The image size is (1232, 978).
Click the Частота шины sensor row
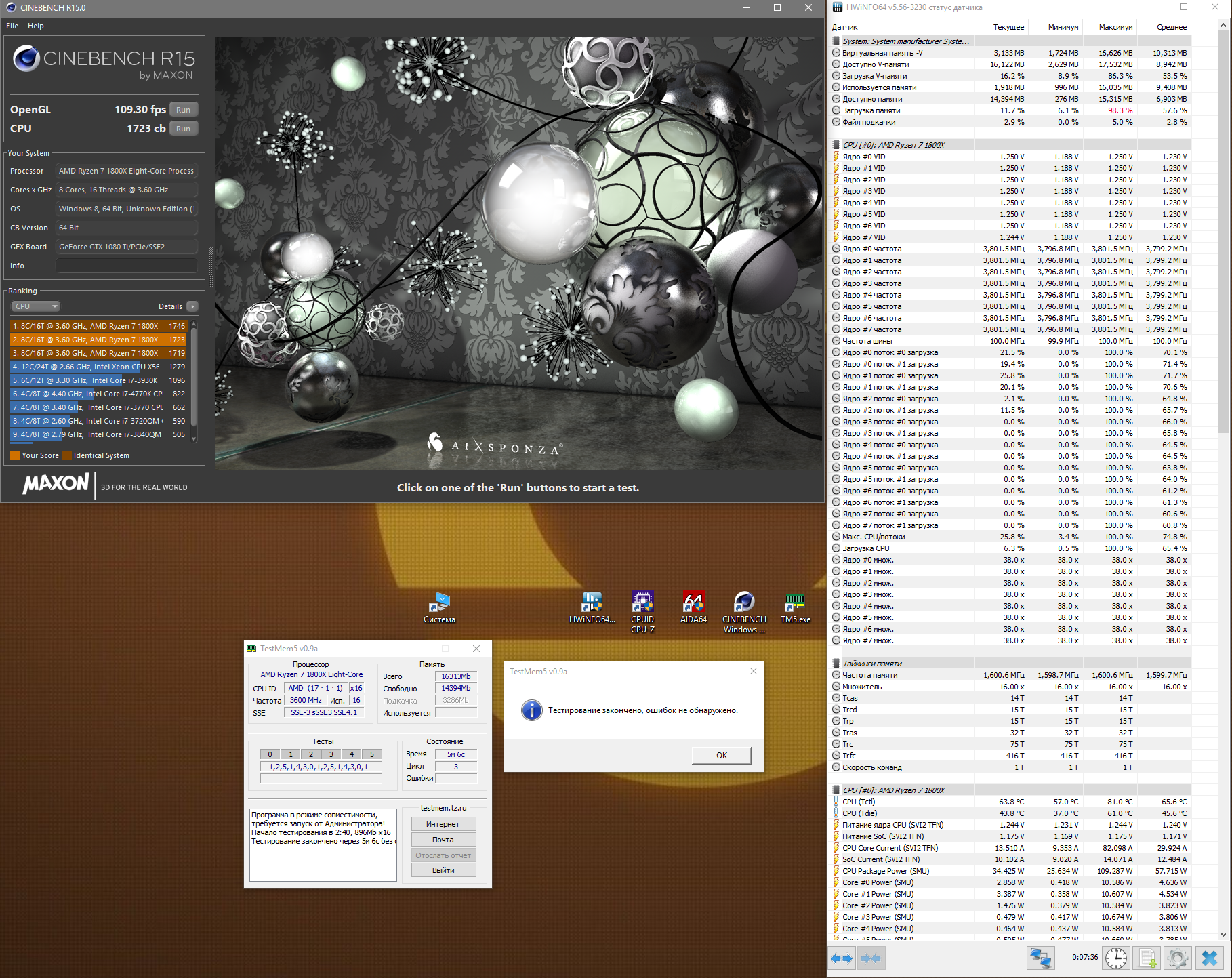tap(1010, 341)
